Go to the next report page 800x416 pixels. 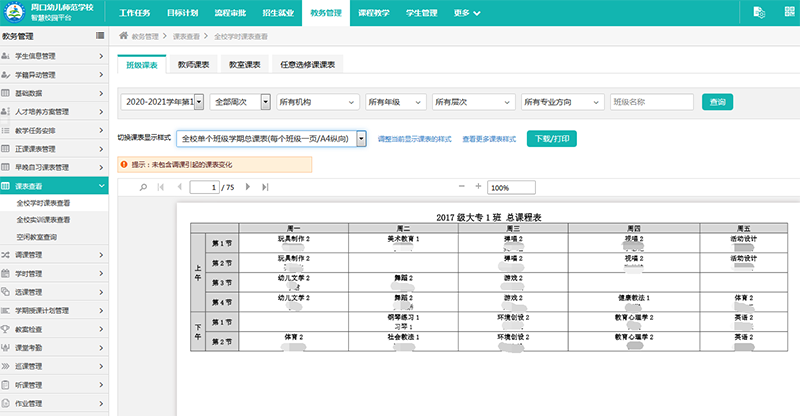pyautogui.click(x=249, y=187)
